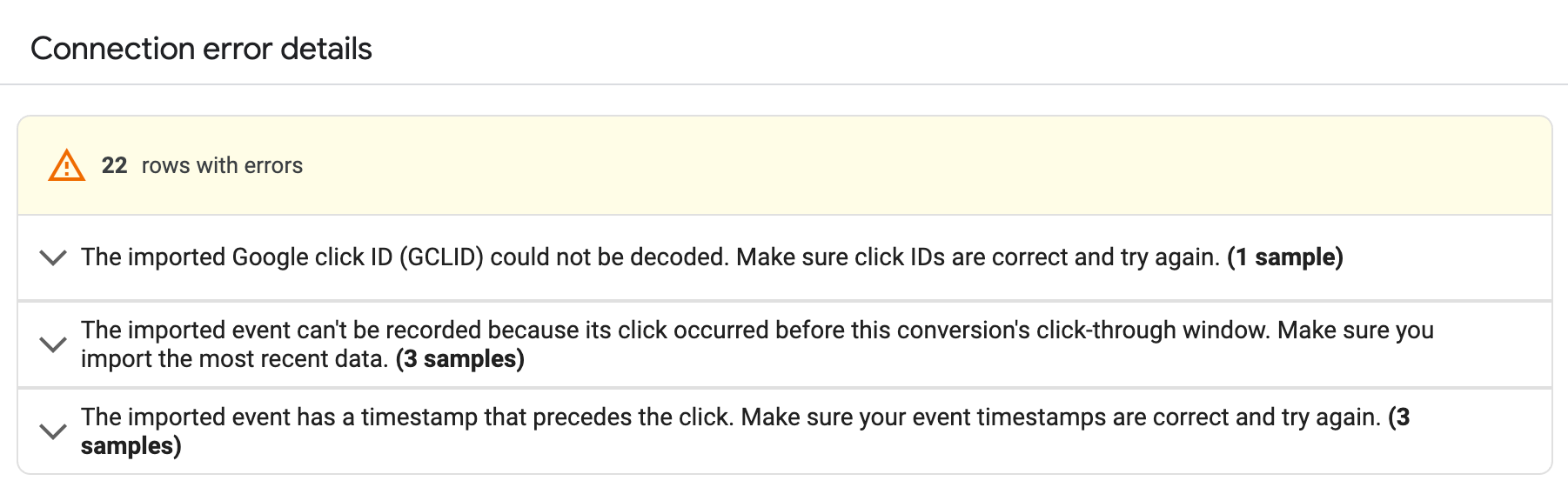Click the "(GCLID)" abbreviation in first error
Viewport: 1568px width, 494px height.
[441, 257]
